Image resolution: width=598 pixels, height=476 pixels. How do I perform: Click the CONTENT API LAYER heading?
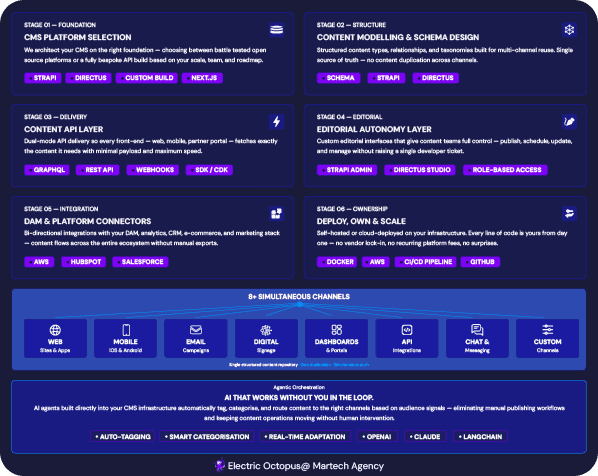(64, 129)
